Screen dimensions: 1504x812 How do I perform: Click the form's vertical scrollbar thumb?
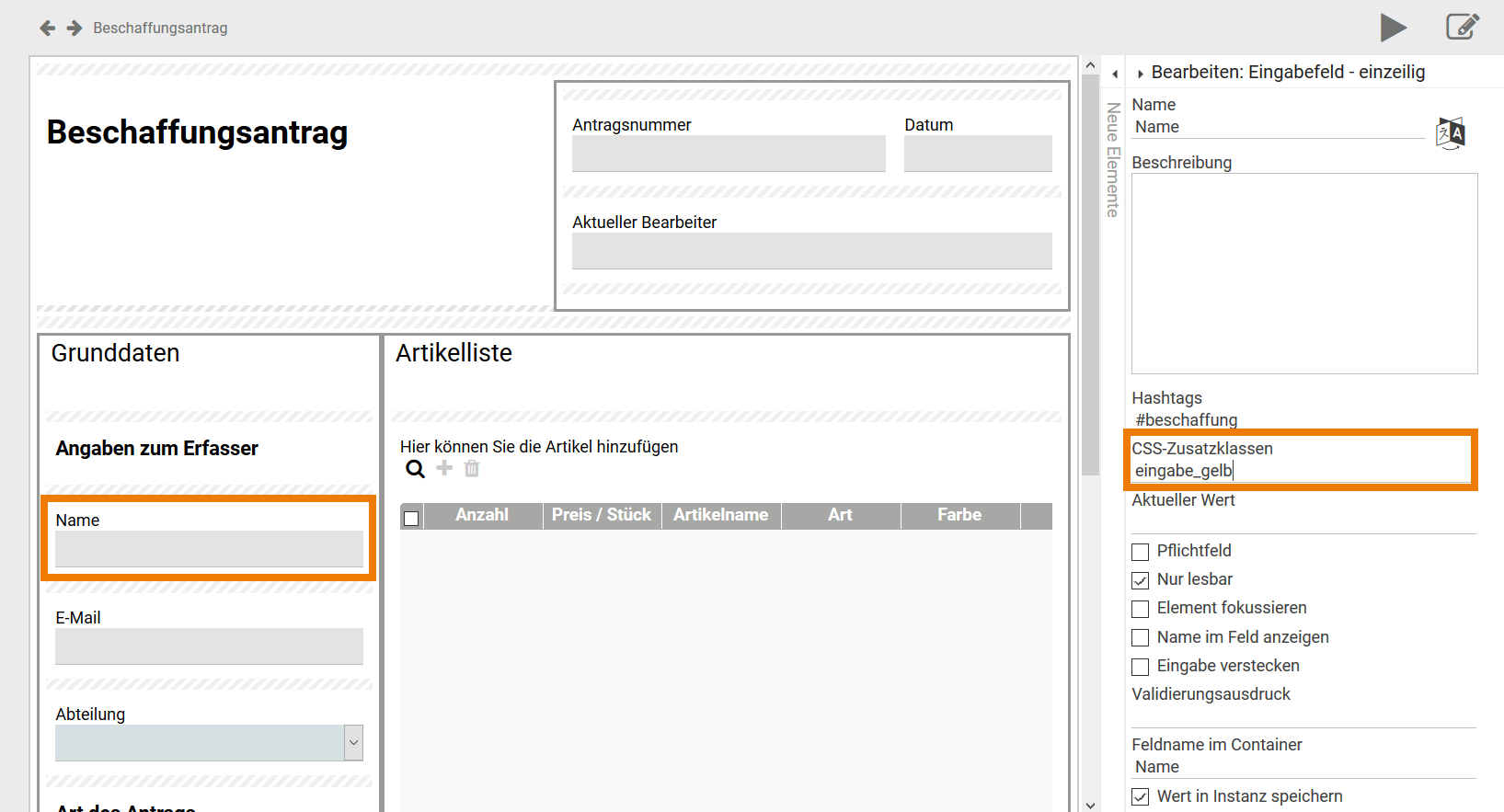click(x=1090, y=276)
